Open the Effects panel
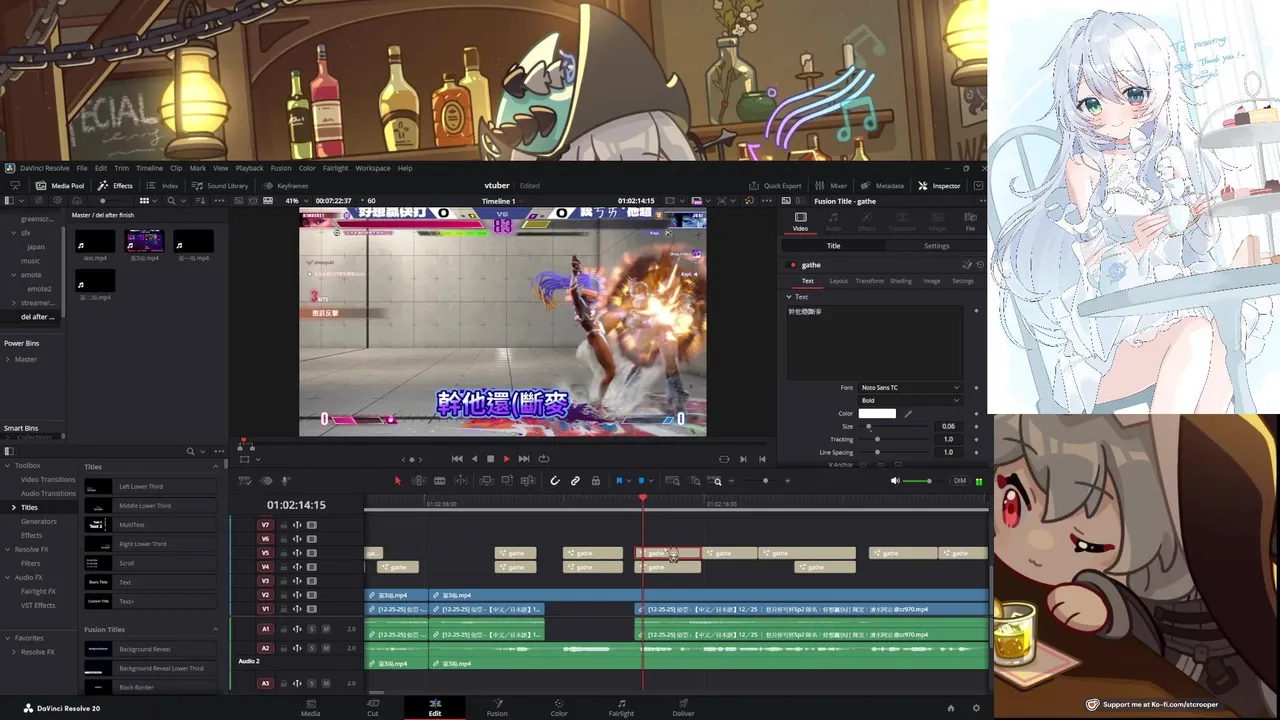1280x720 pixels. 115,185
